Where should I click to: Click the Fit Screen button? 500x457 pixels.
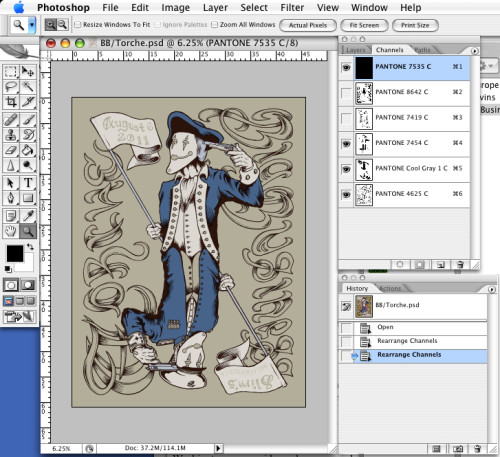coord(364,25)
